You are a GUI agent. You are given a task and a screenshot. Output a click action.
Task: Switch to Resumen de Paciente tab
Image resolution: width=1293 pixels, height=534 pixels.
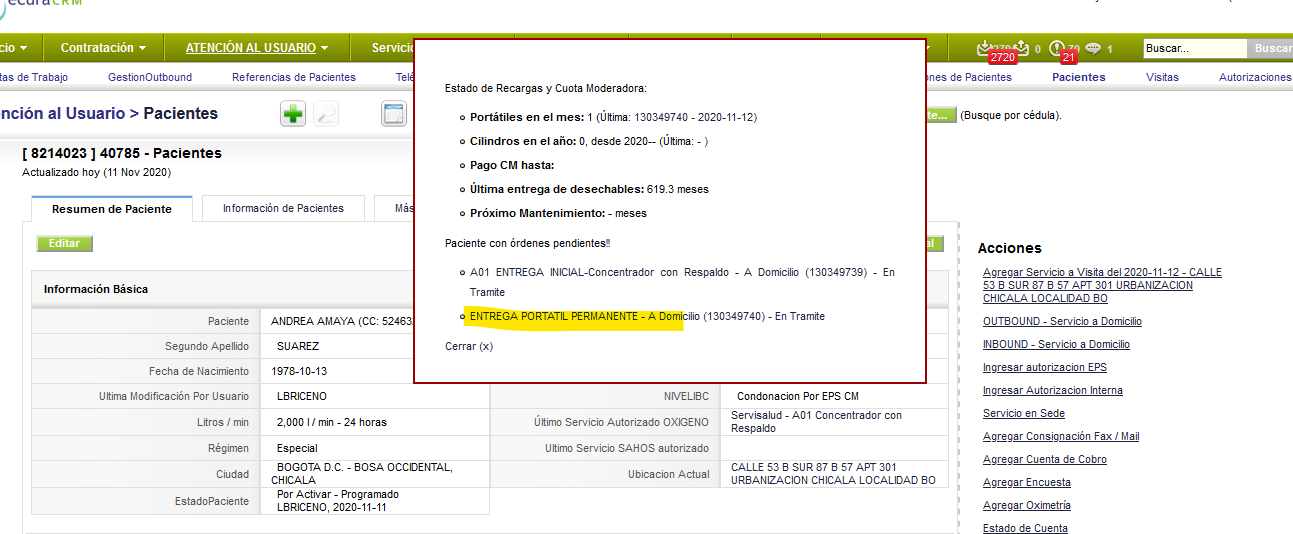point(112,209)
